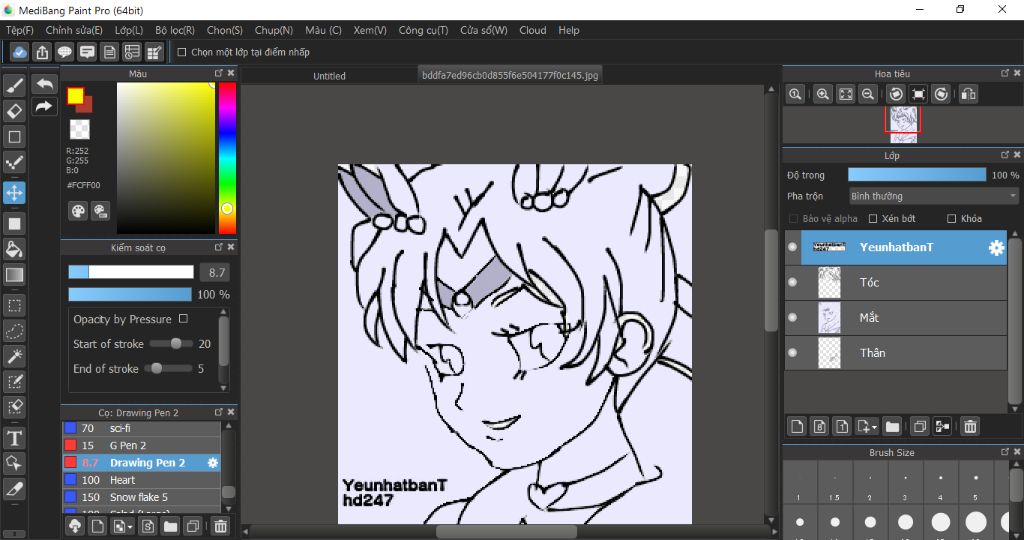
Task: Select the G Pen 2 brush
Action: point(142,445)
